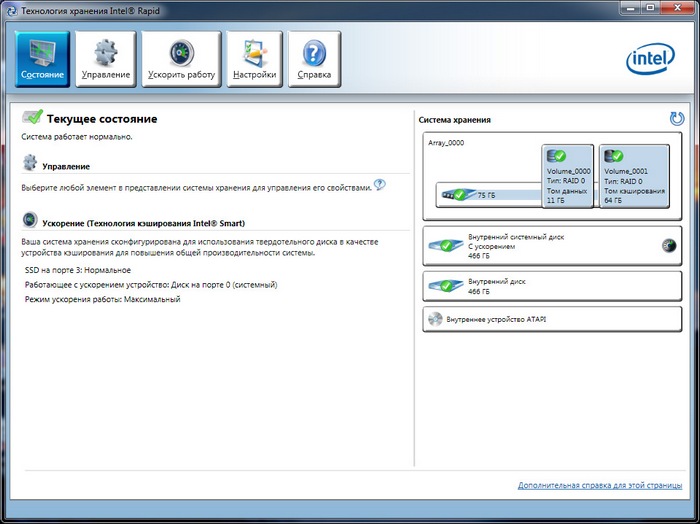Click the ATAPI disc icon
Image resolution: width=700 pixels, height=524 pixels.
(x=435, y=319)
